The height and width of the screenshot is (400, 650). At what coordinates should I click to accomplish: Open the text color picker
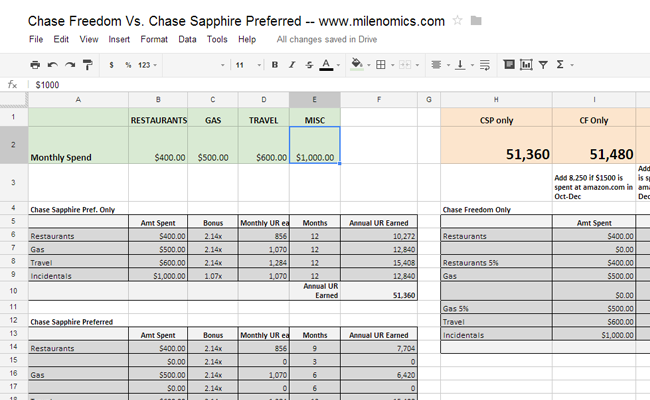(x=326, y=65)
